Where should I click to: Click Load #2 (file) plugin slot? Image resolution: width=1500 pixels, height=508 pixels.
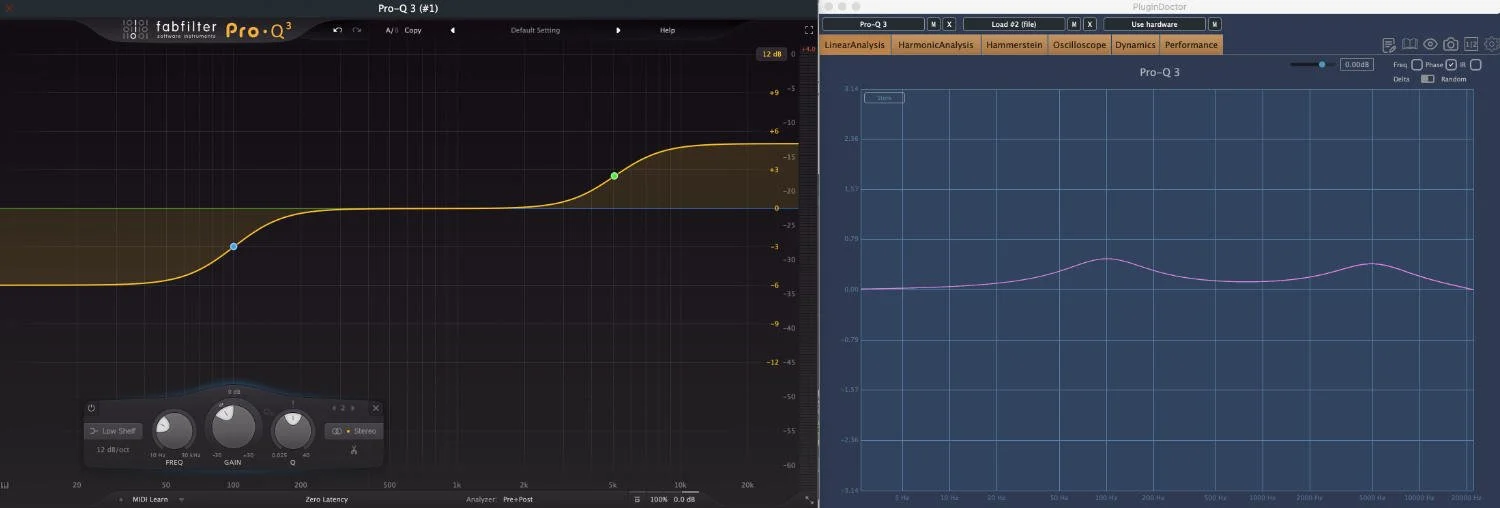point(1014,24)
